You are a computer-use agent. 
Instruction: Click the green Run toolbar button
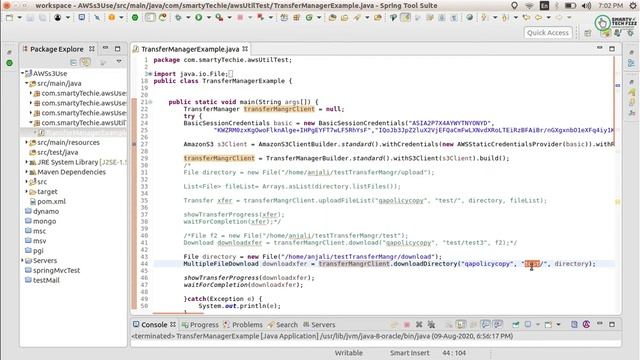coord(199,18)
